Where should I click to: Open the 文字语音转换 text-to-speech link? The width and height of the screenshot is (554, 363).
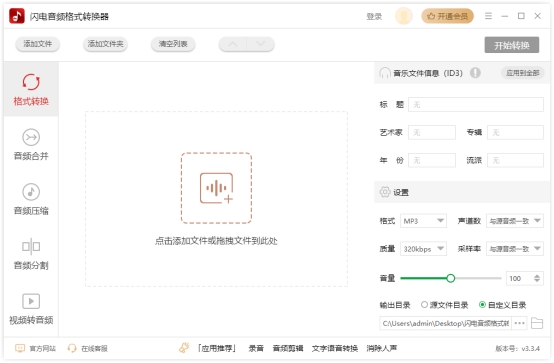click(335, 349)
